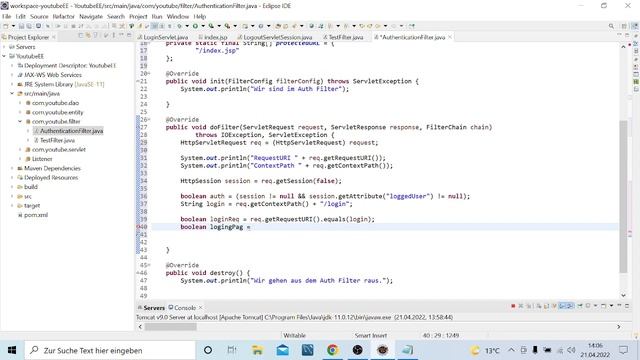
Task: Switch to the LoginServlet.java editor tab
Action: click(163, 37)
